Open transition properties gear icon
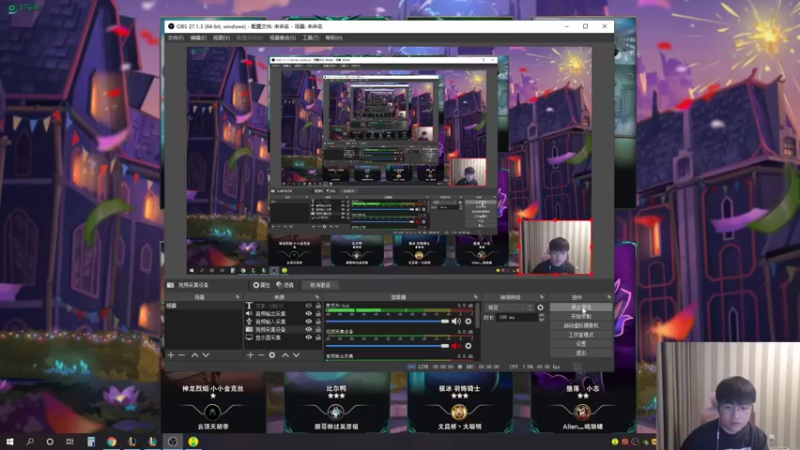800x450 pixels. (540, 308)
